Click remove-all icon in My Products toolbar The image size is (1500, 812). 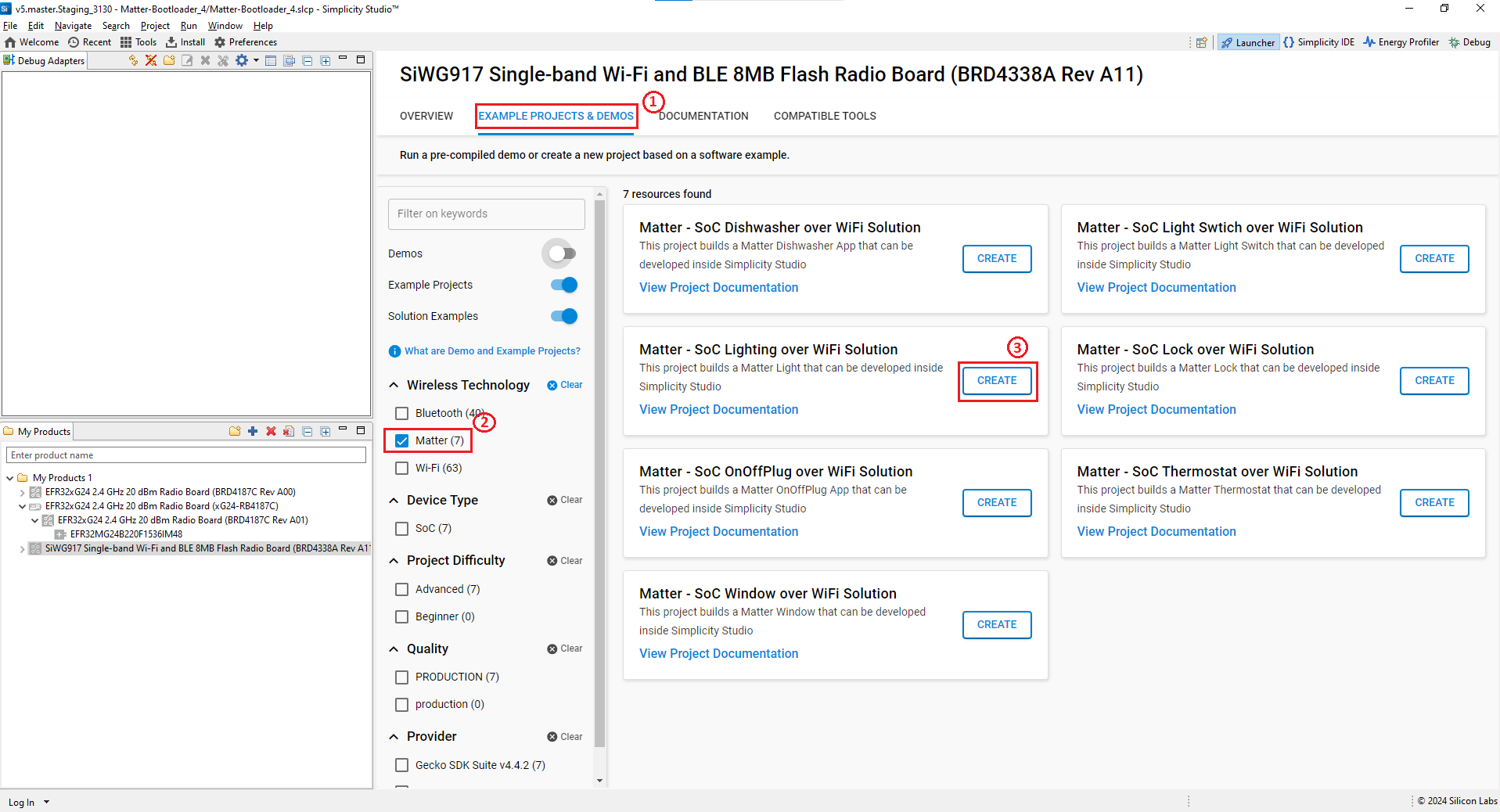point(289,431)
